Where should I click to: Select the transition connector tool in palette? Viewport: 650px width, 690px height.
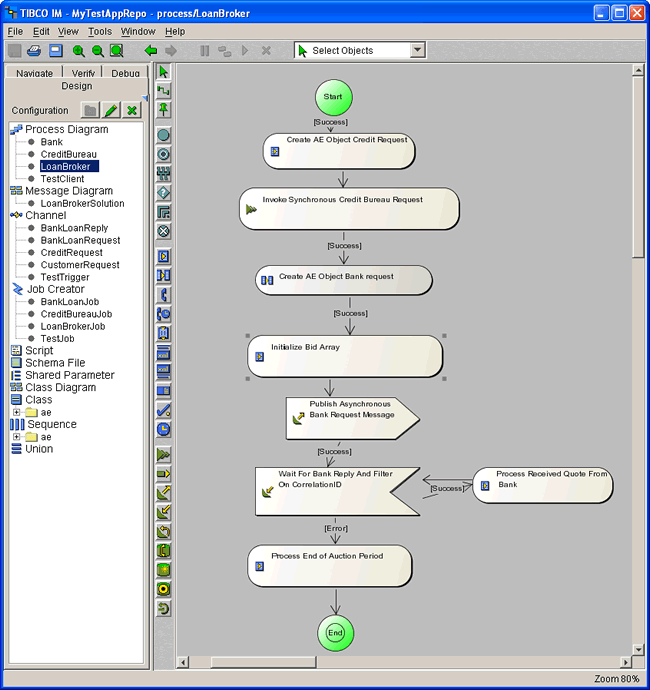click(164, 91)
